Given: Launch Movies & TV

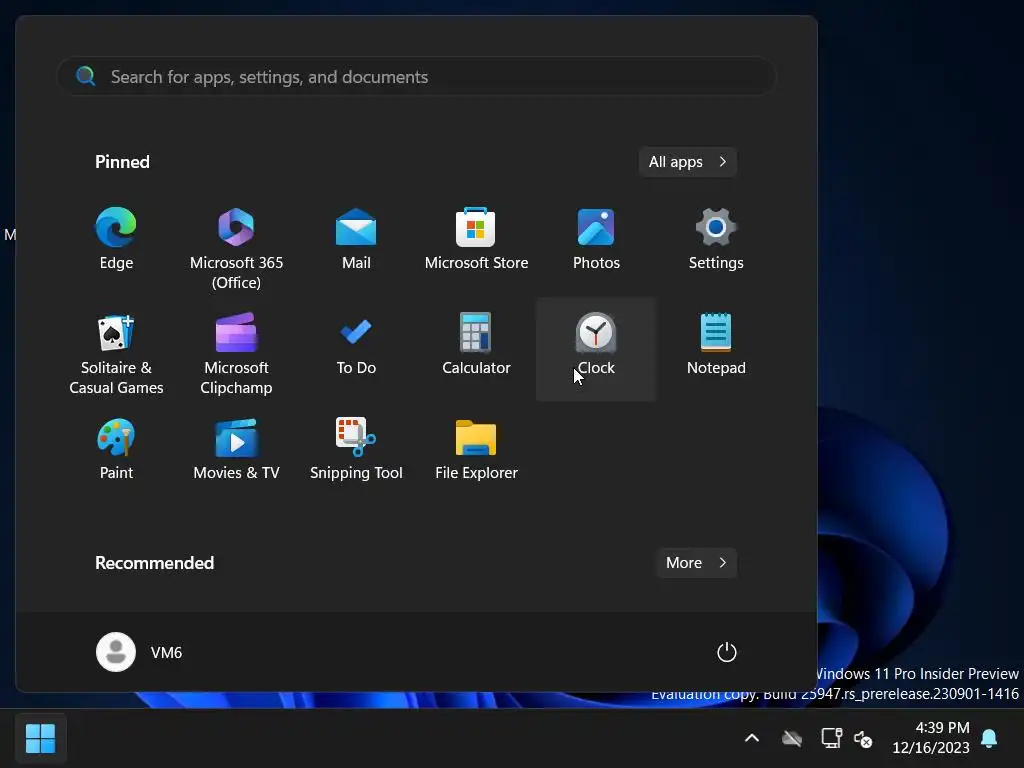Looking at the screenshot, I should [x=236, y=451].
